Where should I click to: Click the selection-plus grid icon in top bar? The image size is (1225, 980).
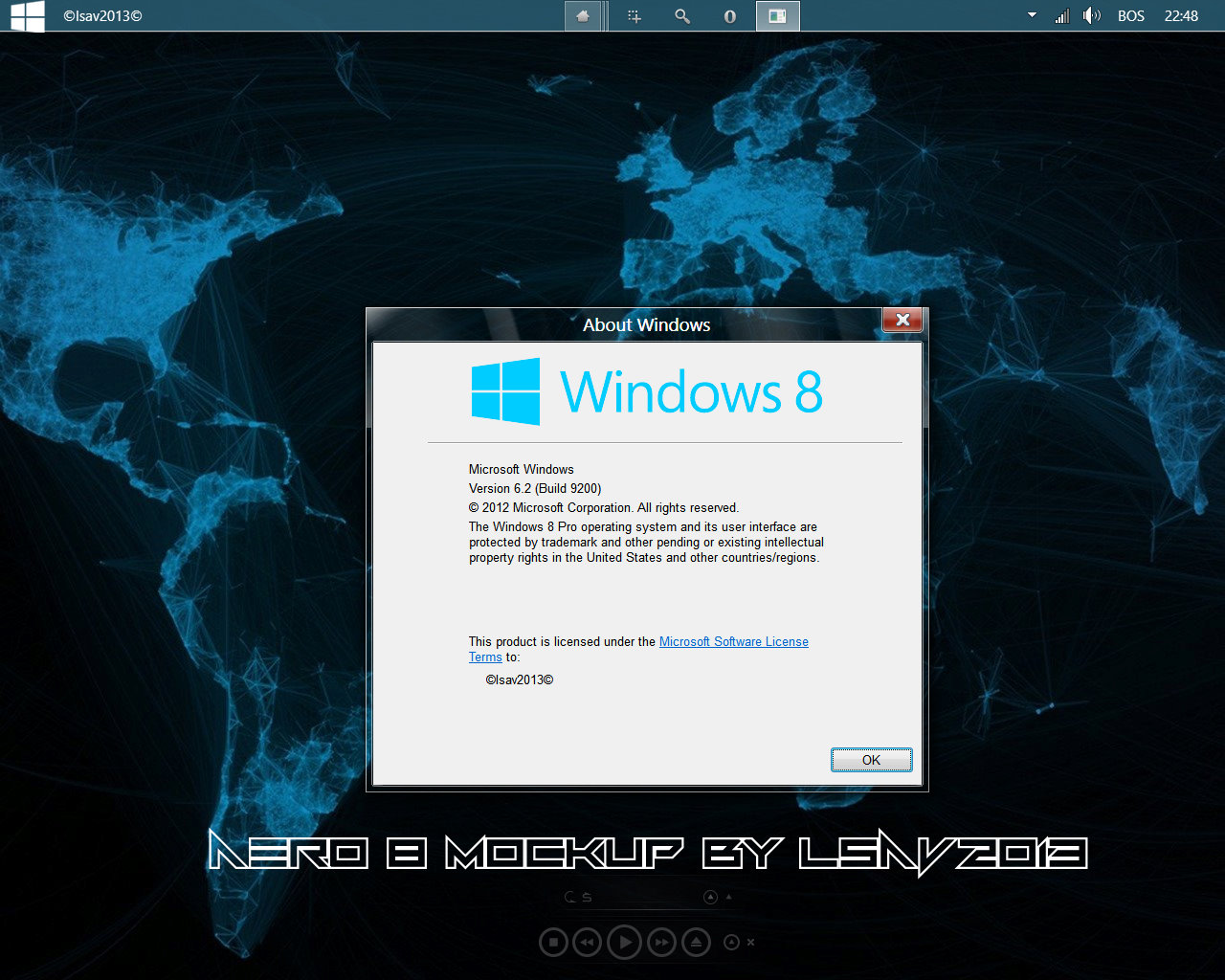(634, 16)
